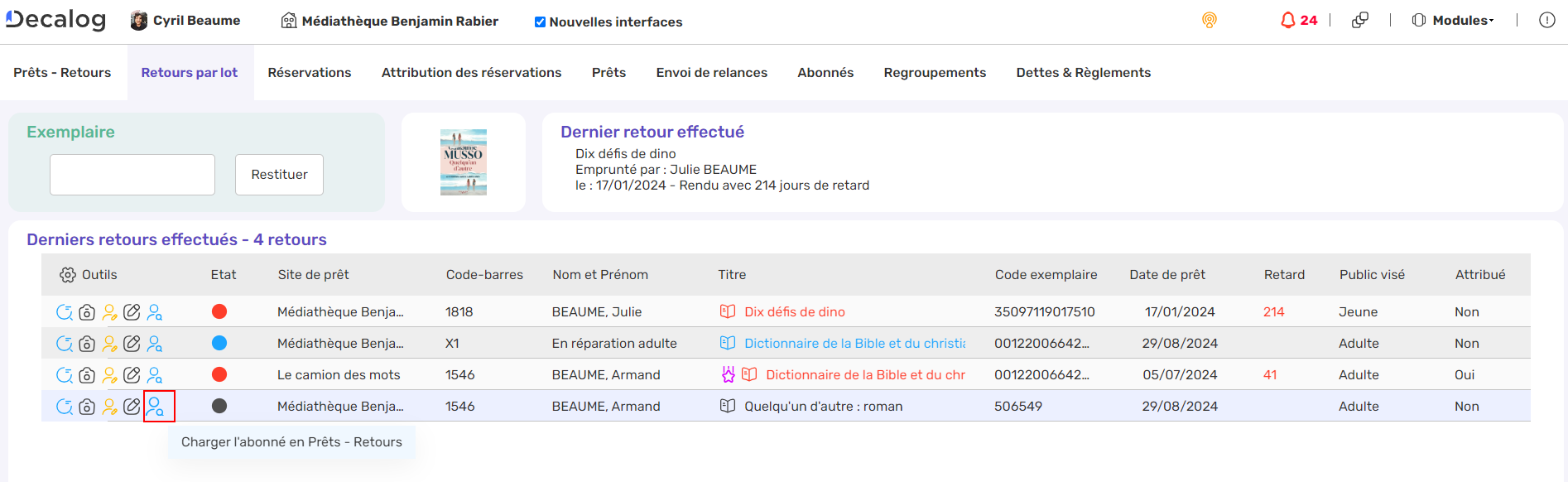Open Quelqu'un d'autre : roman title
This screenshot has width=1568, height=482.
pyautogui.click(x=824, y=407)
